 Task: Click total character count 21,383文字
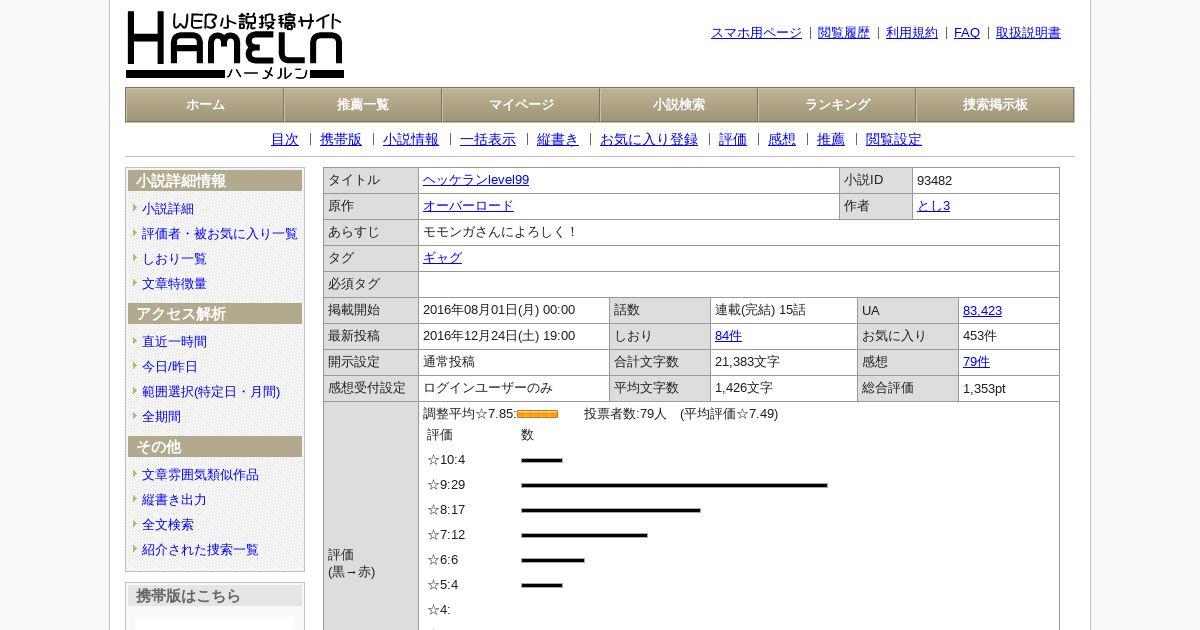point(747,362)
